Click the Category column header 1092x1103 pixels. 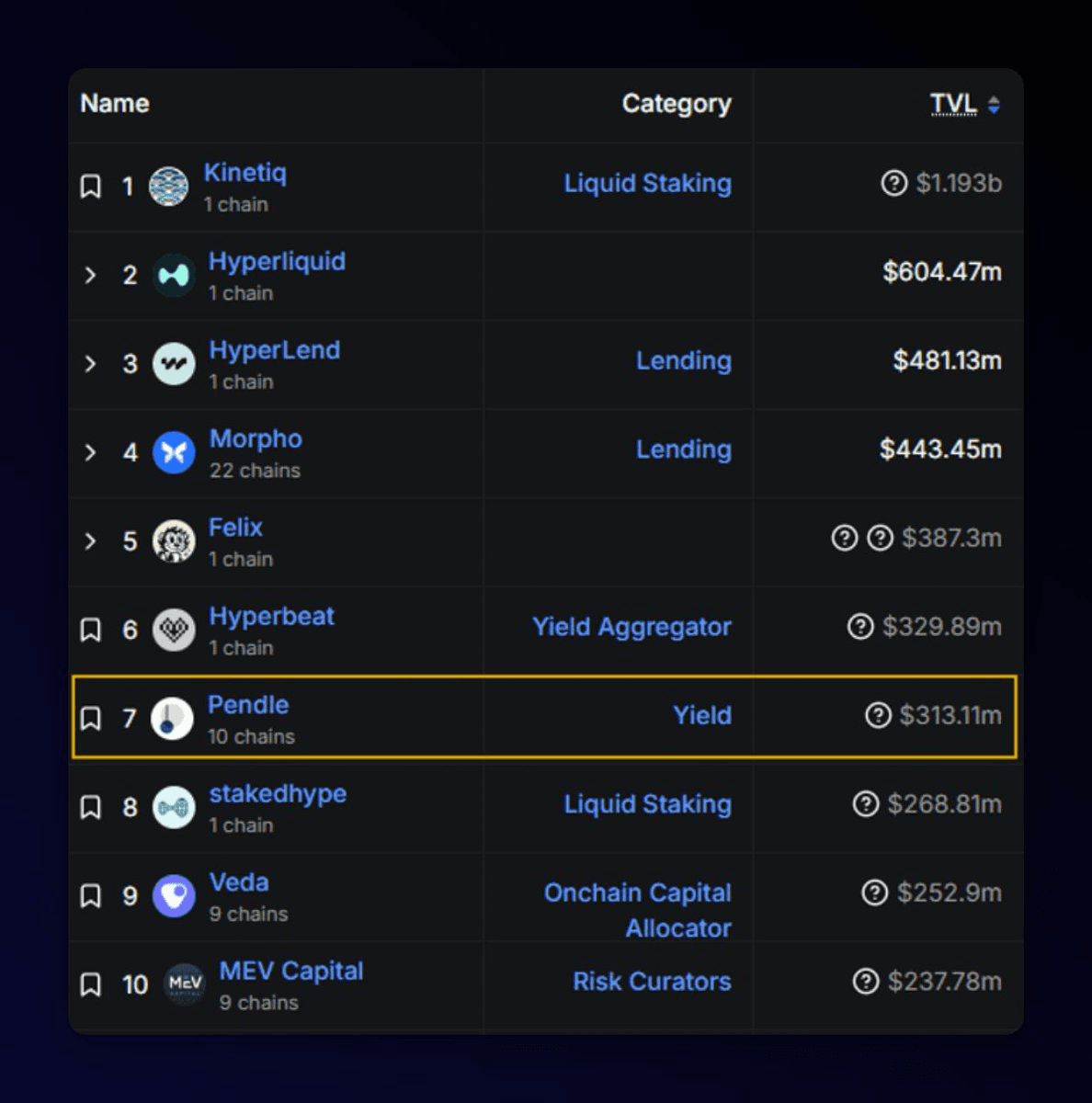(x=677, y=104)
